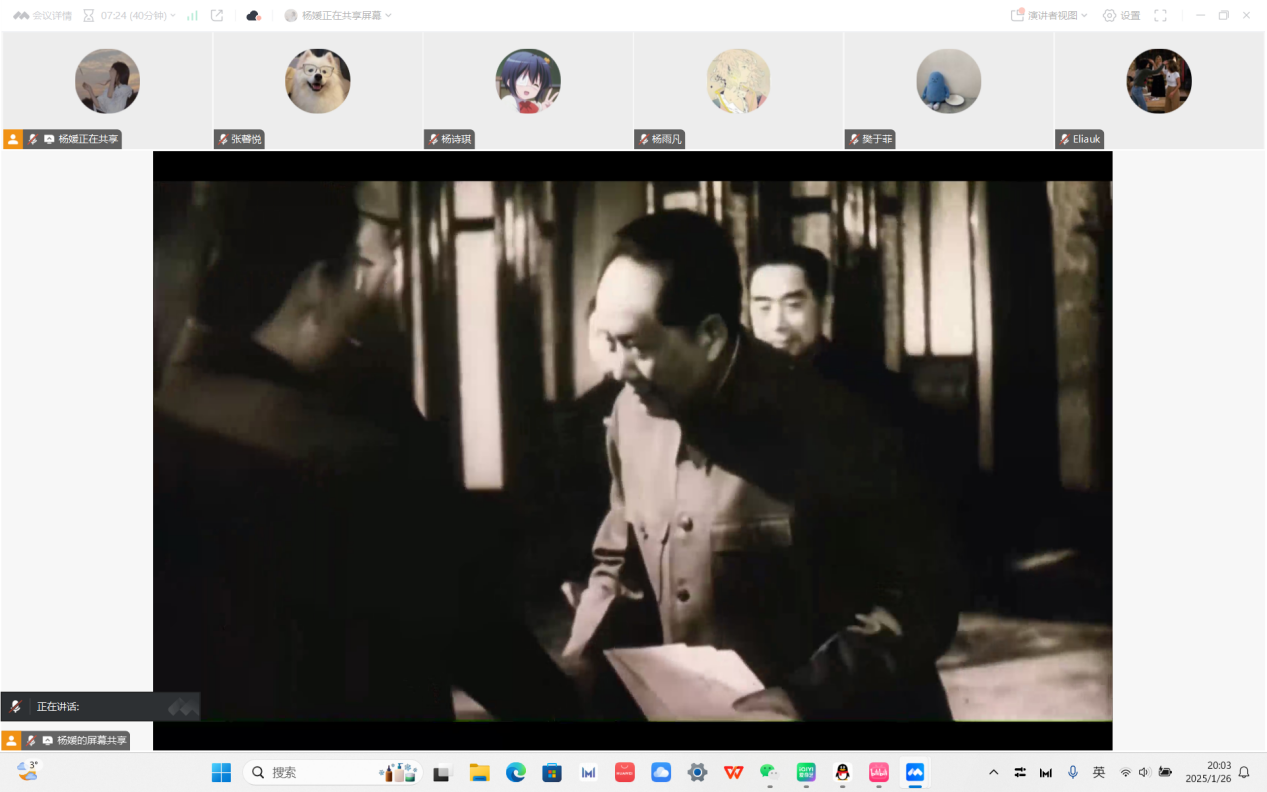Click Eliauk's participant avatar
Viewport: 1267px width, 792px height.
1158,81
